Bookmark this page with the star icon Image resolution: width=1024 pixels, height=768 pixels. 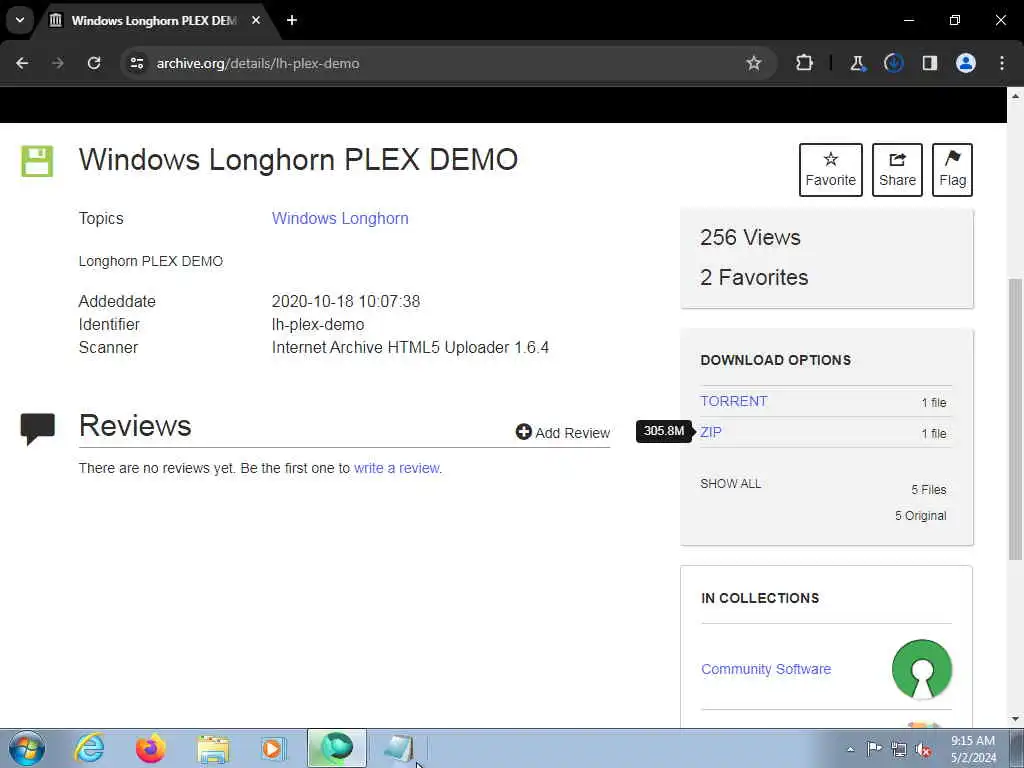coord(754,63)
